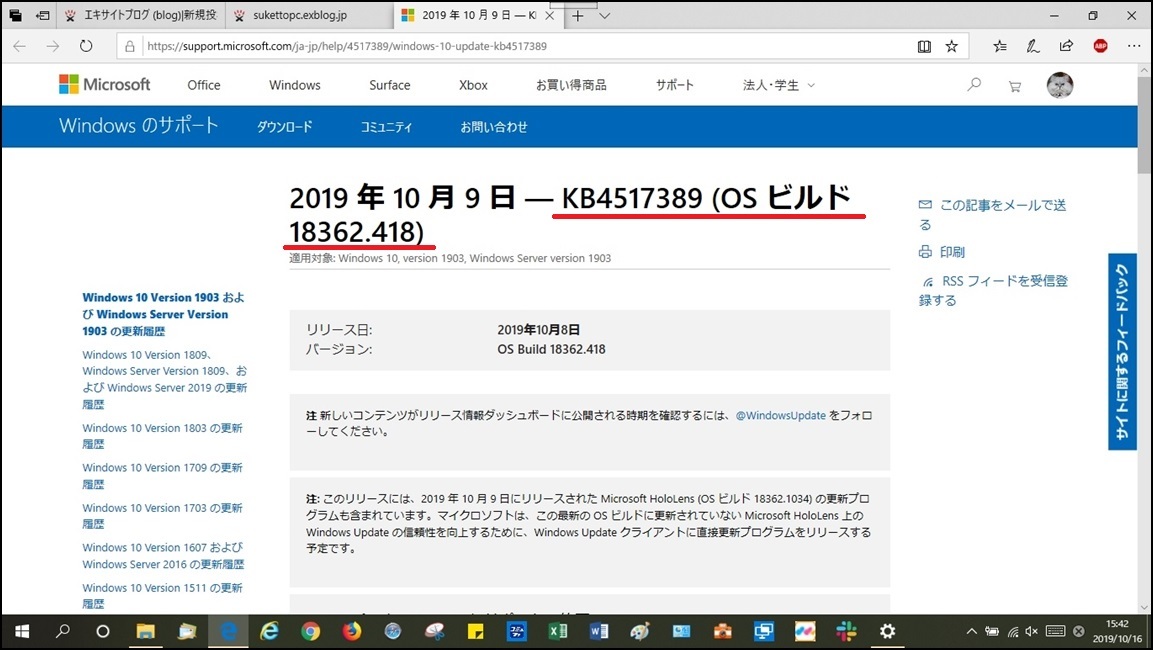
Task: Show hidden tray icons chevron
Action: coord(971,631)
